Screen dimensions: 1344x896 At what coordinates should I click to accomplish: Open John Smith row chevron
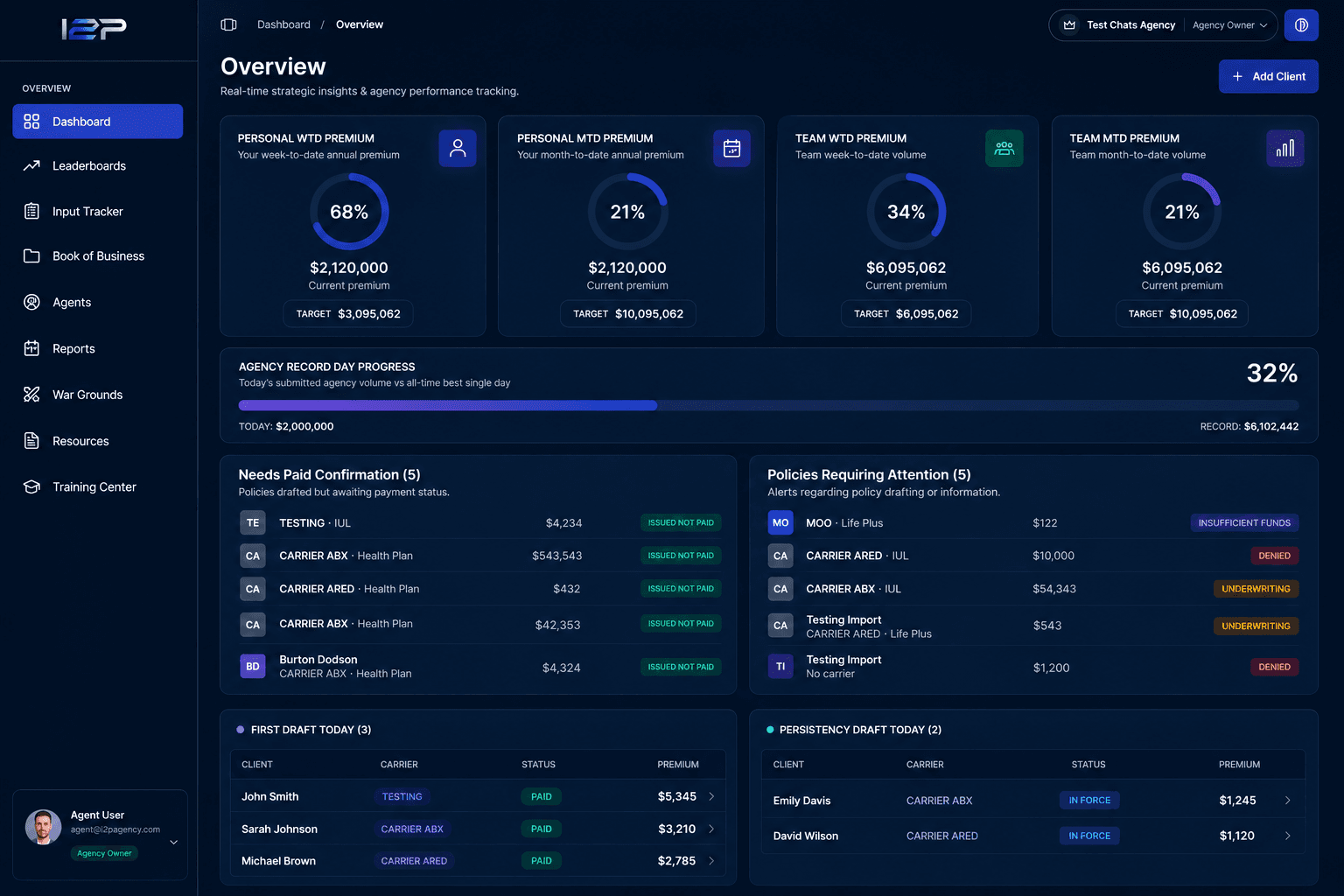coord(711,796)
